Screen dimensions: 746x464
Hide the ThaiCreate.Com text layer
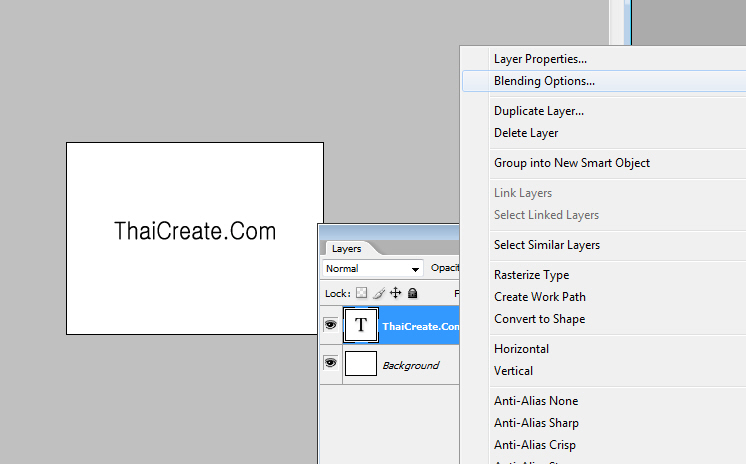tap(330, 325)
